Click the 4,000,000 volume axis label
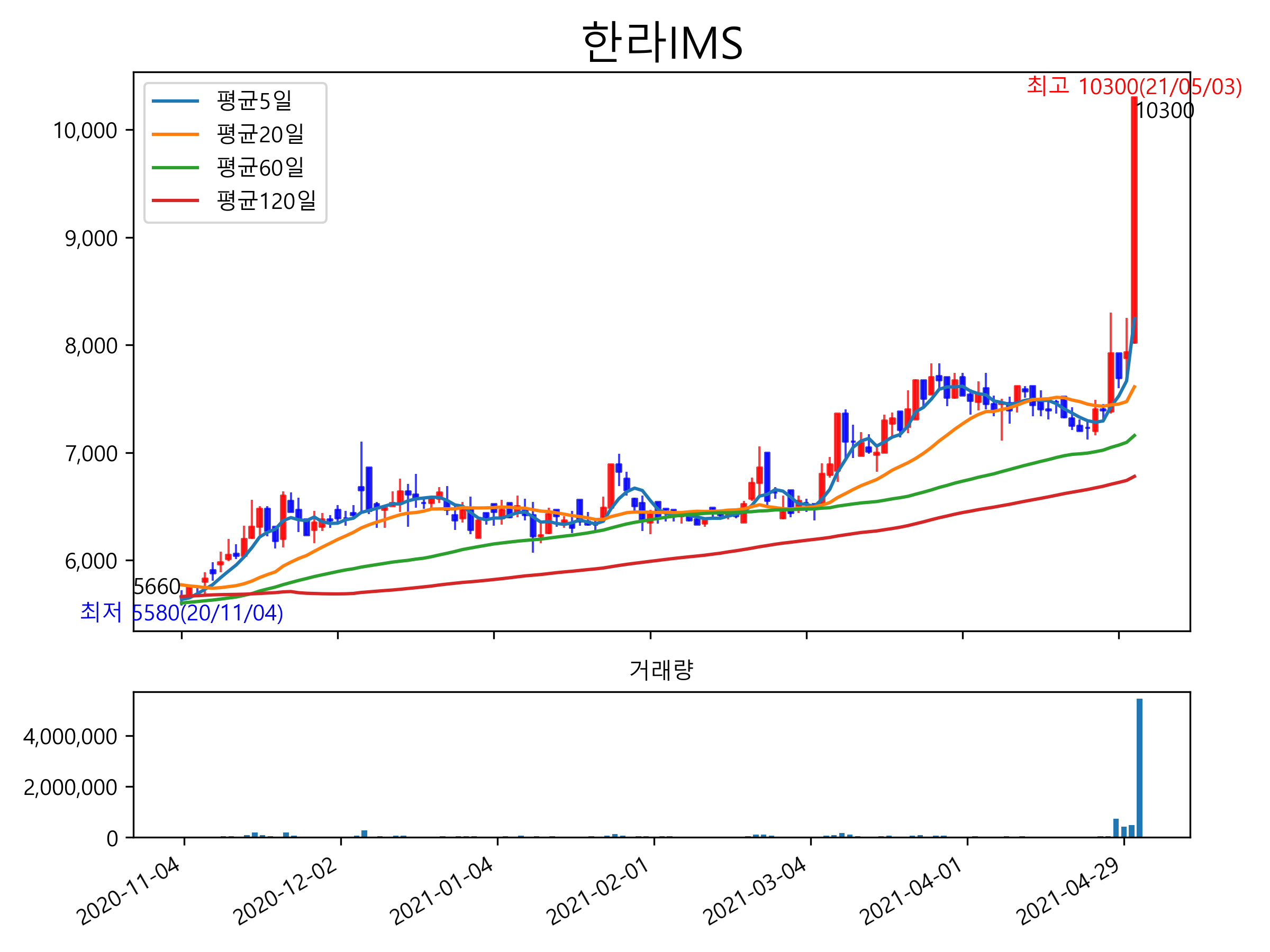The image size is (1270, 952). (x=70, y=737)
